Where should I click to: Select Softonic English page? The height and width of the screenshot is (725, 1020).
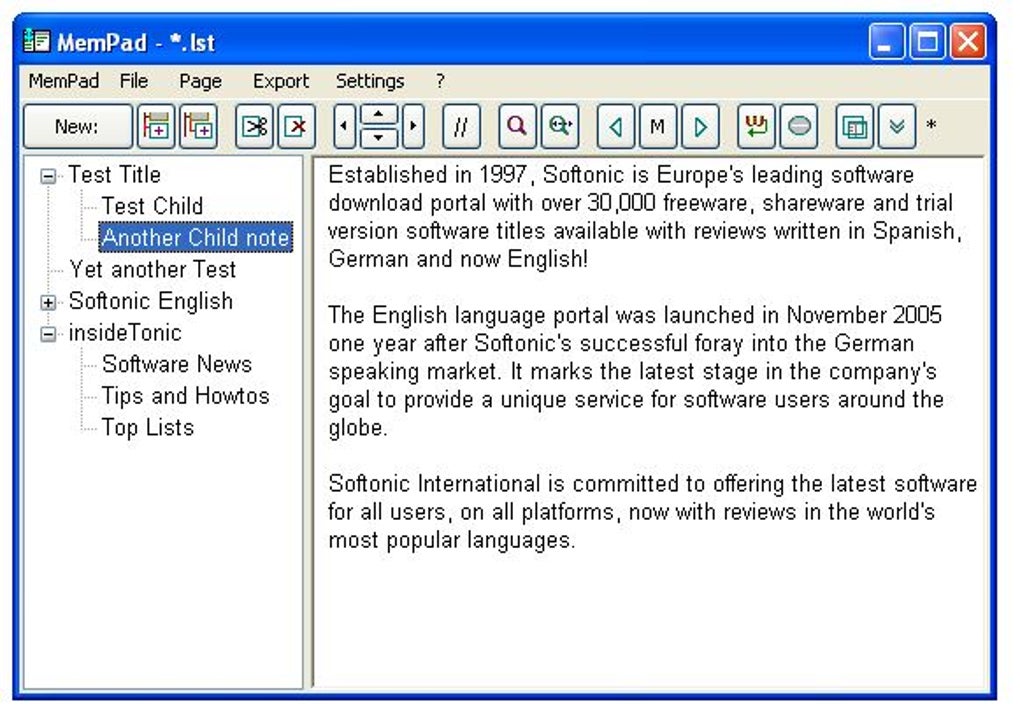tap(151, 301)
